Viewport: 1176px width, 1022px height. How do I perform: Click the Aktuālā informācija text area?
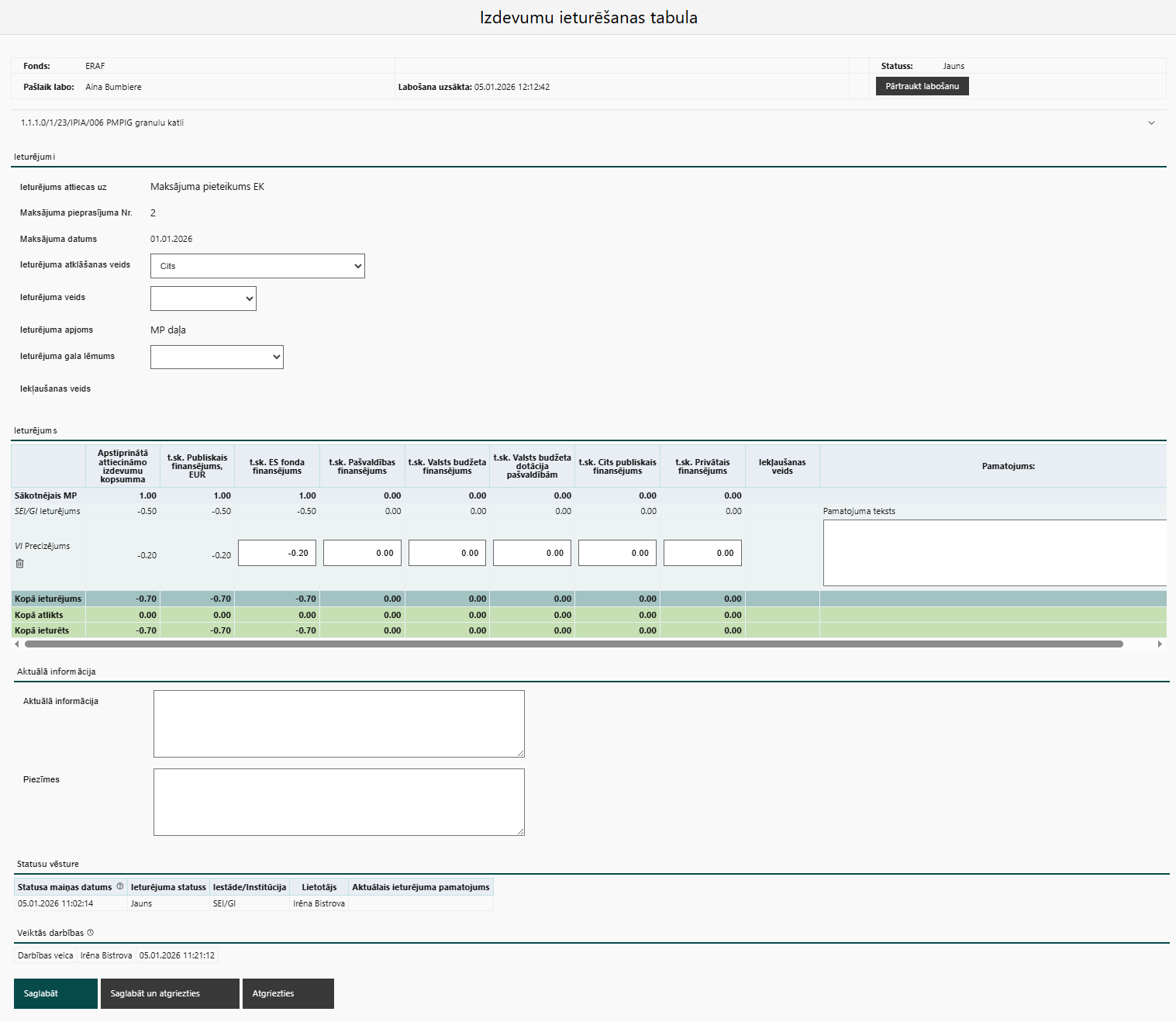(339, 723)
